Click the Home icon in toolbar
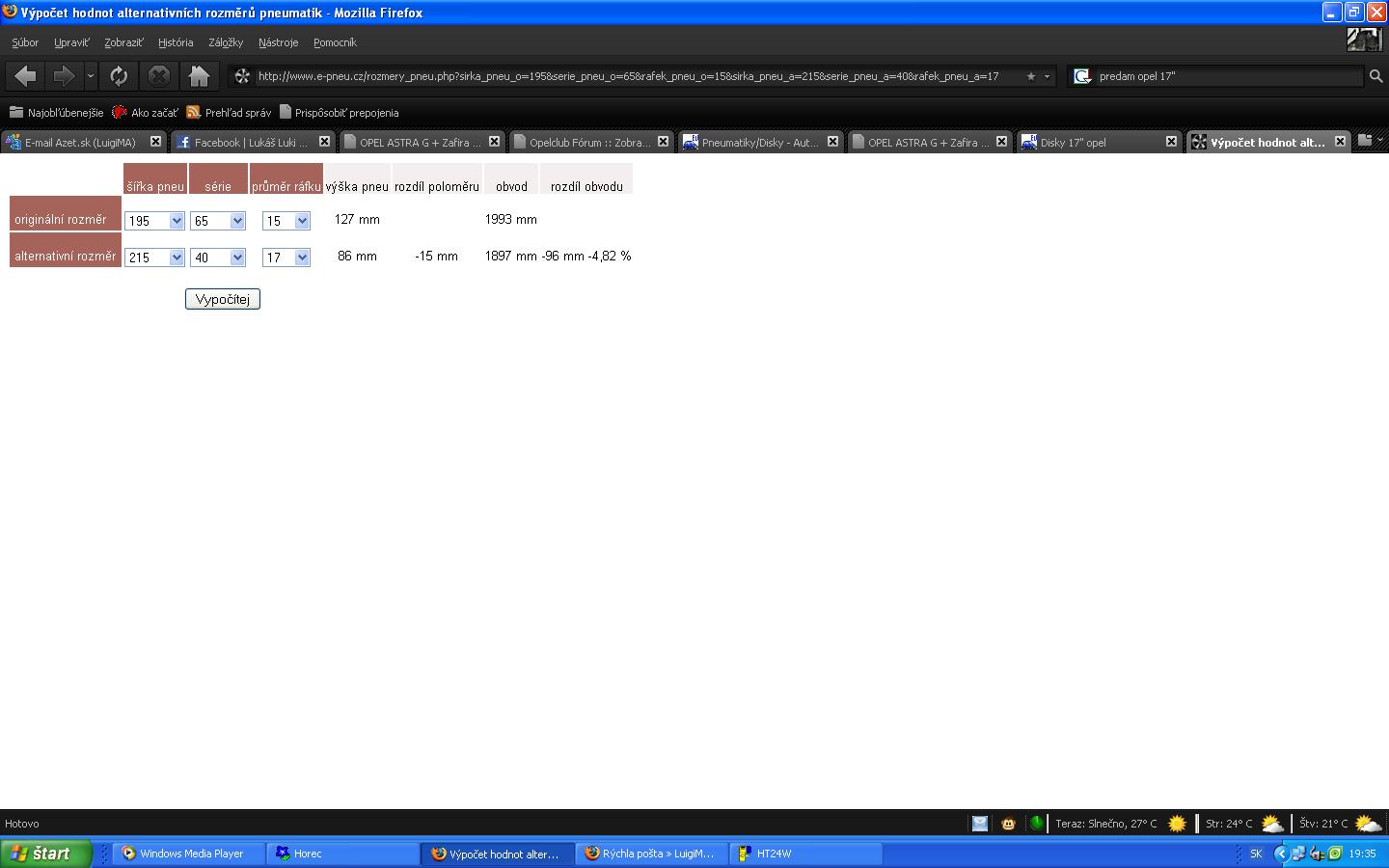This screenshot has width=1389, height=868. [199, 76]
